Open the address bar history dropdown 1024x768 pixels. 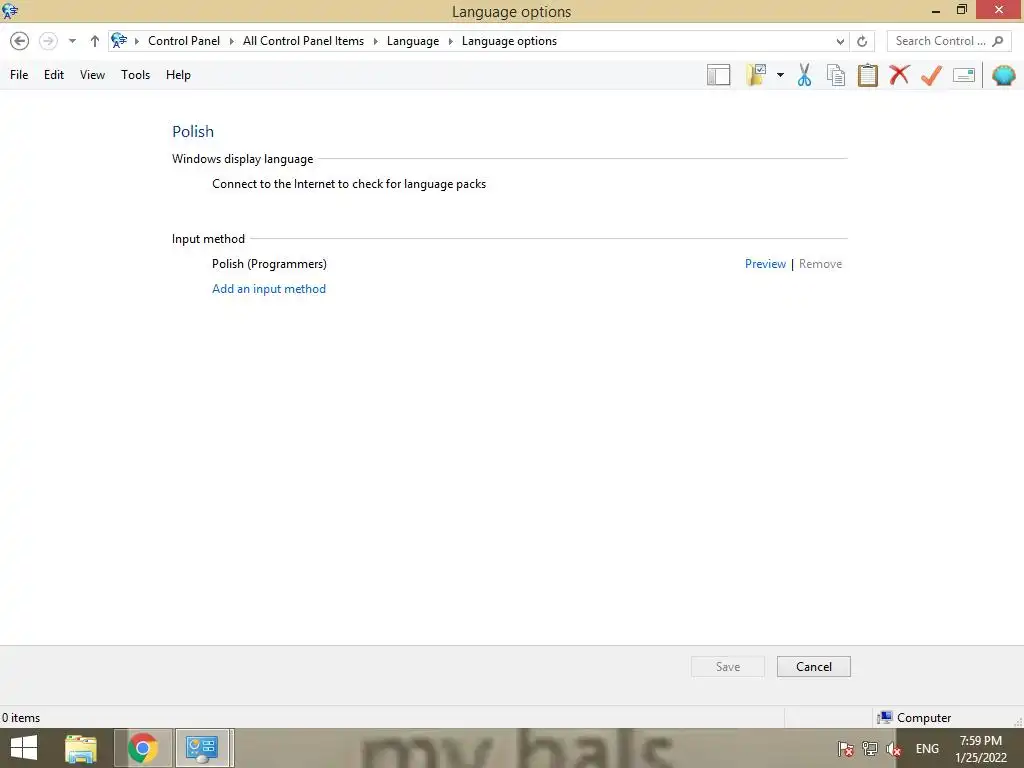[x=840, y=41]
